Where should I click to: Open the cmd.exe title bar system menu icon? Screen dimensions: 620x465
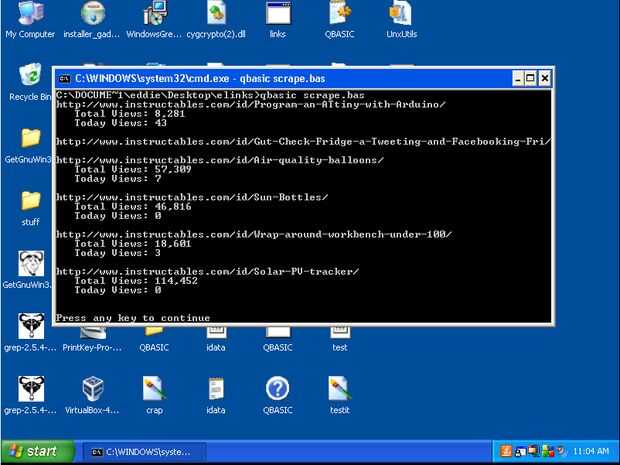(x=64, y=79)
